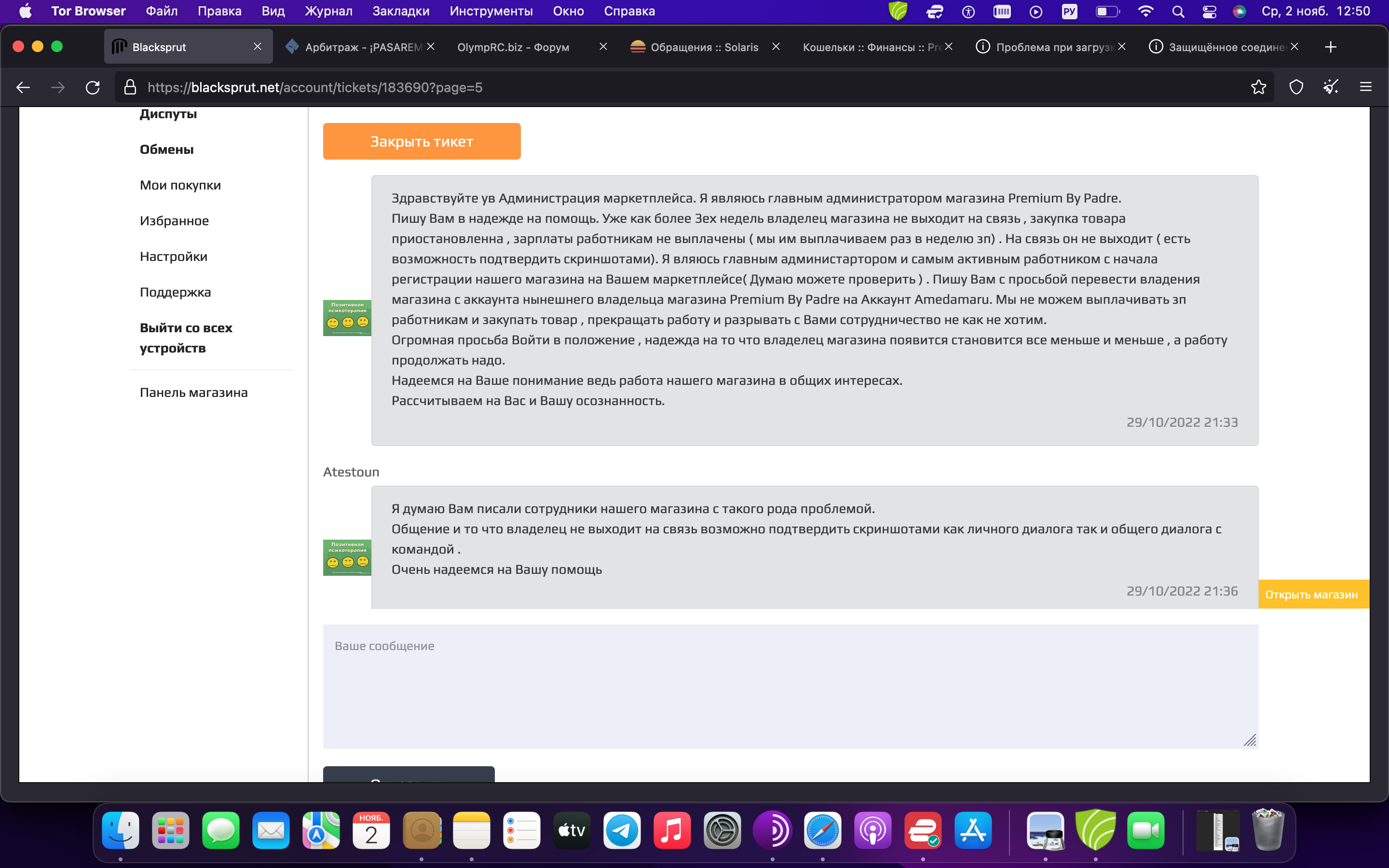
Task: Open Spotlight search in the menu bar
Action: 1178,12
